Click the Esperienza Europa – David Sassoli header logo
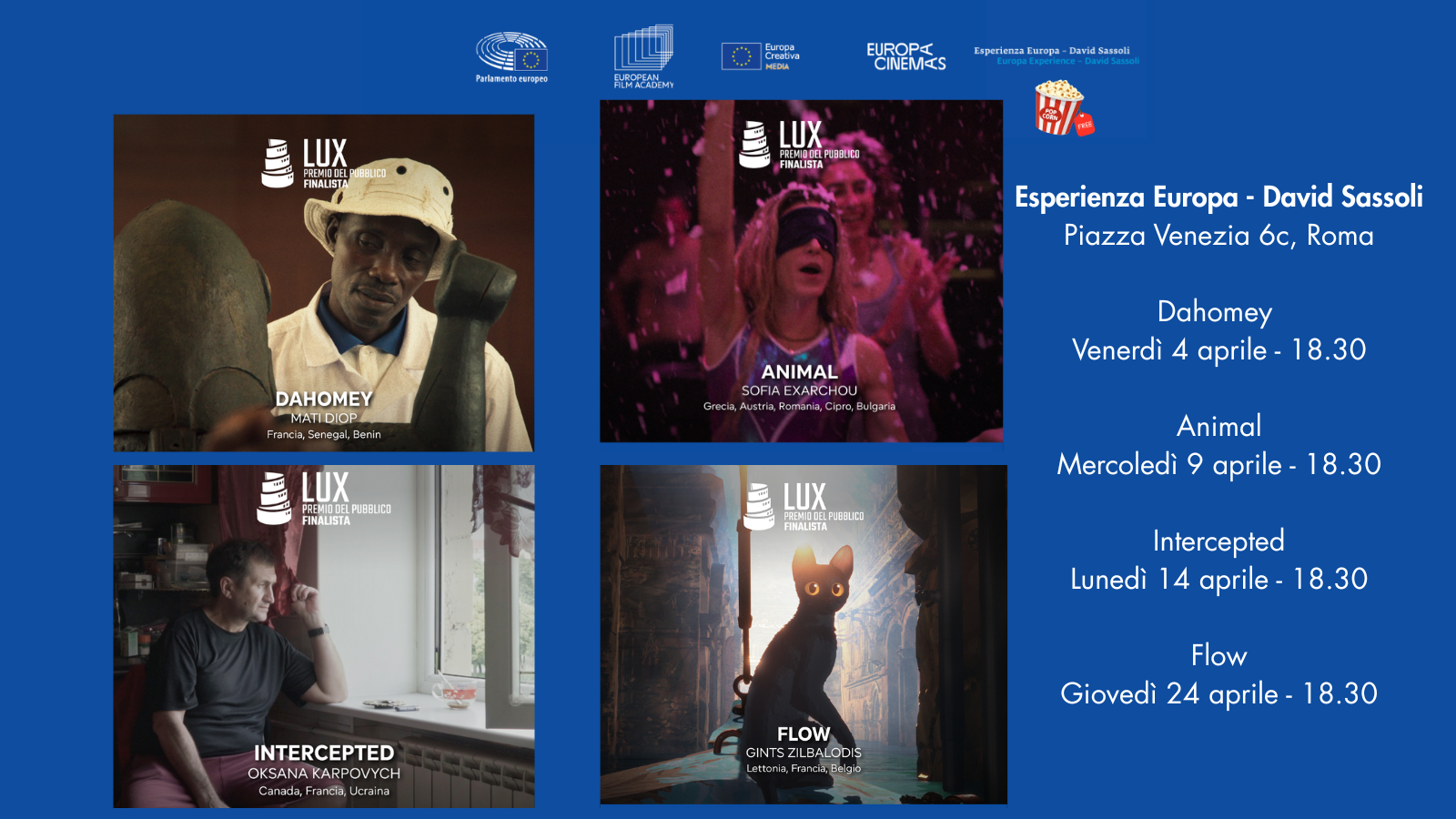The height and width of the screenshot is (819, 1456). coord(1056,56)
